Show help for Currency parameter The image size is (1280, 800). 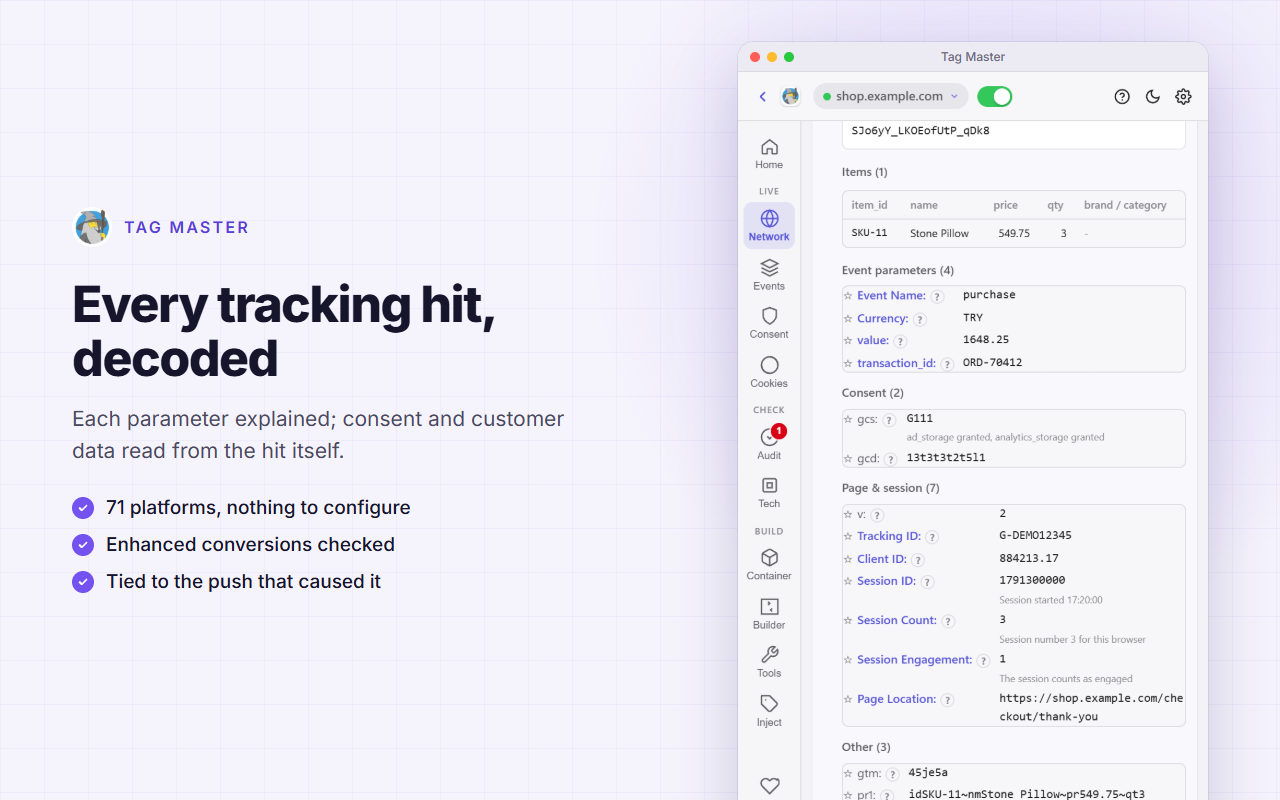(920, 320)
